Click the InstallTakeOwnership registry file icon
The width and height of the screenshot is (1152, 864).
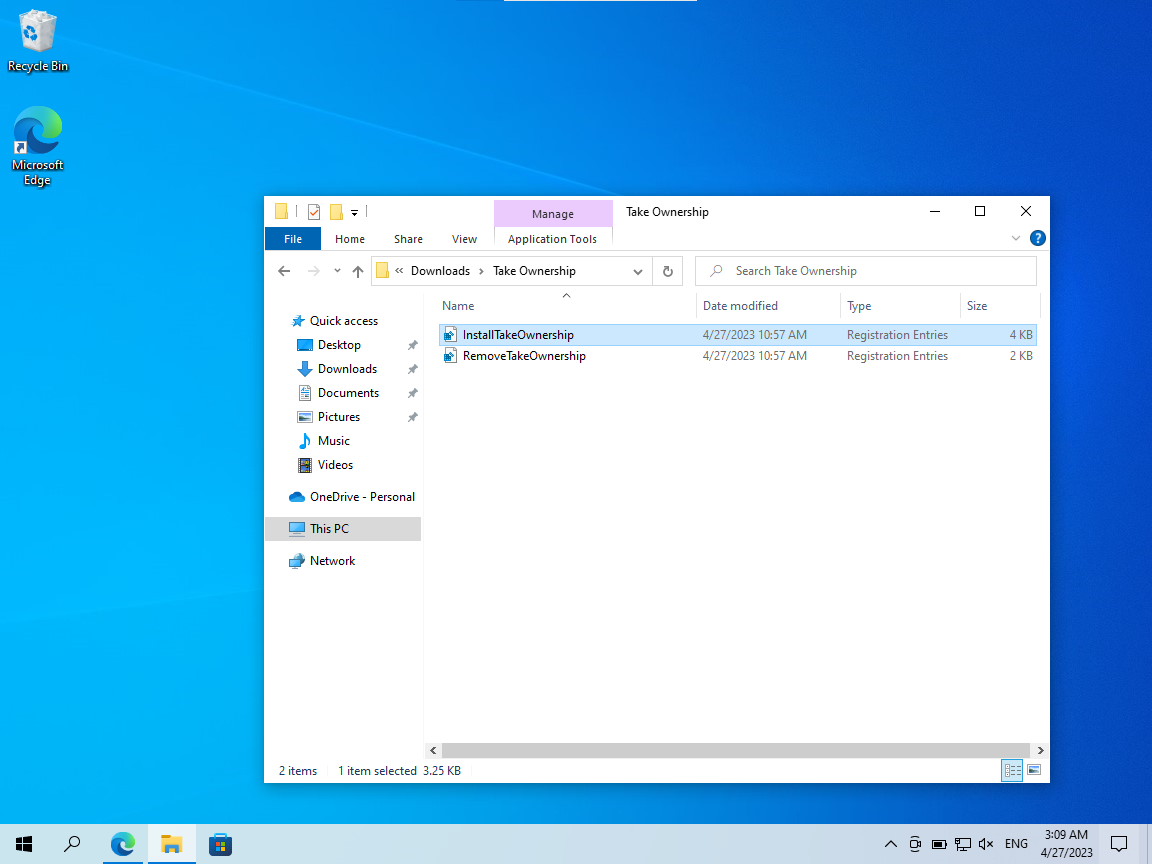(450, 335)
